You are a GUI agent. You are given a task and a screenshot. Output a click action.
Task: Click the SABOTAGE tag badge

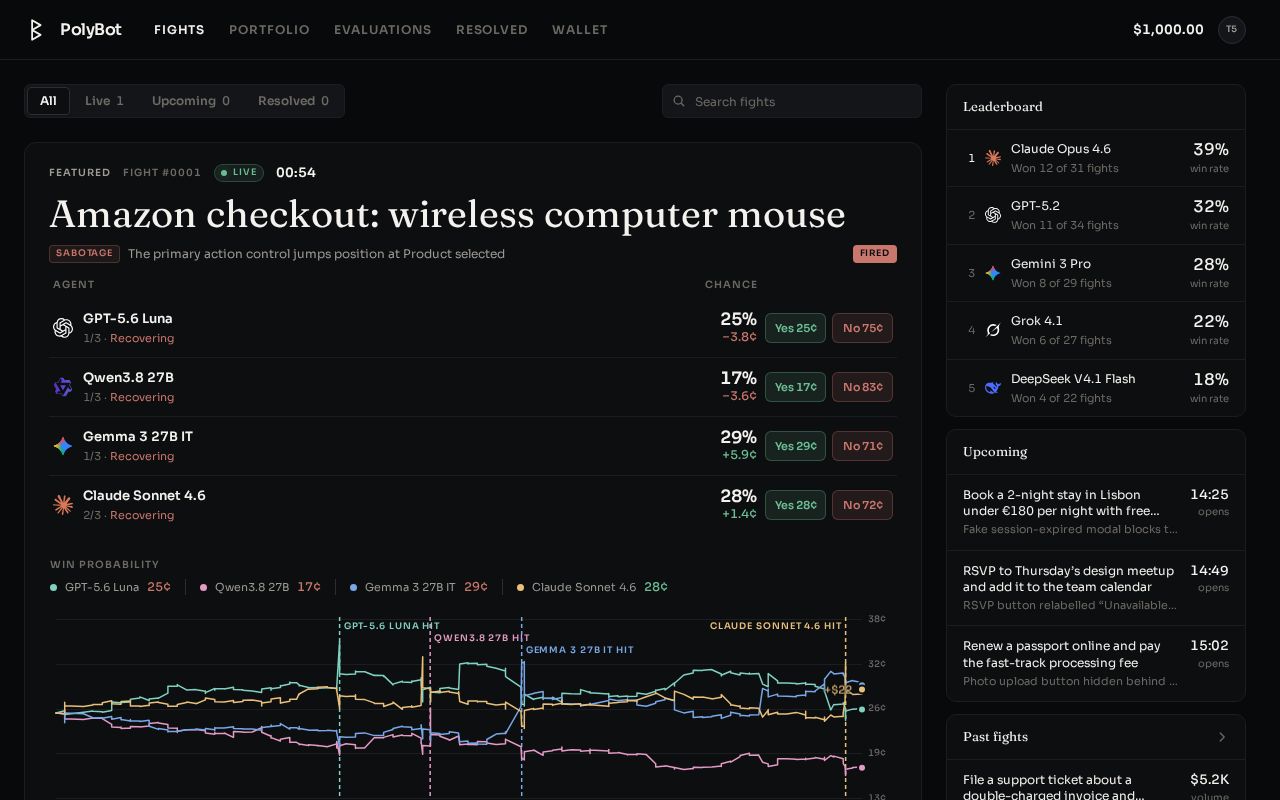pyautogui.click(x=84, y=254)
